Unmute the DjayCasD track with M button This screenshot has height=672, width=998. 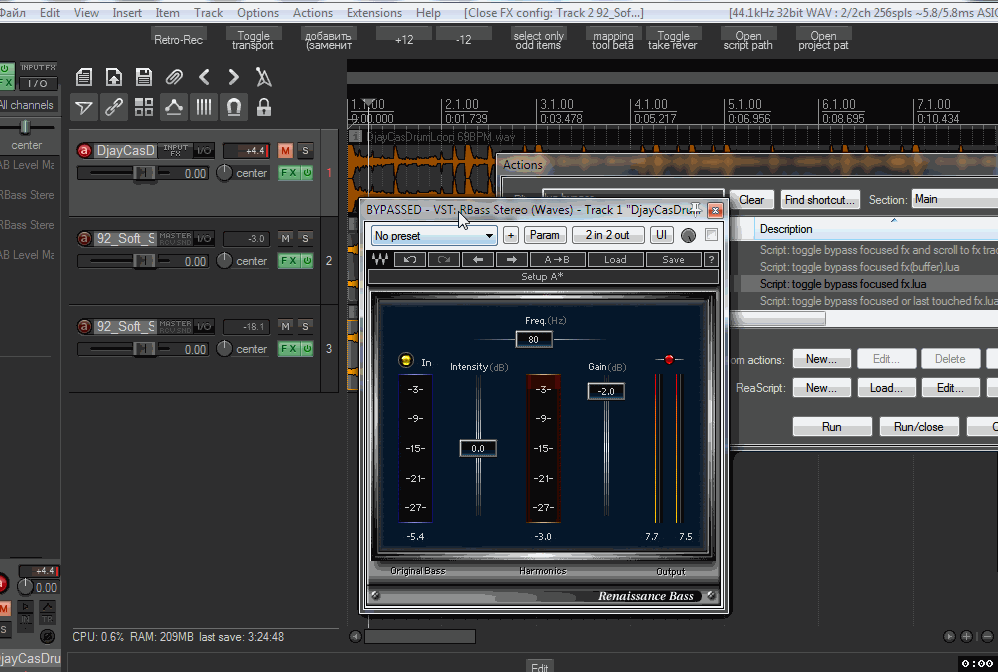click(x=285, y=151)
